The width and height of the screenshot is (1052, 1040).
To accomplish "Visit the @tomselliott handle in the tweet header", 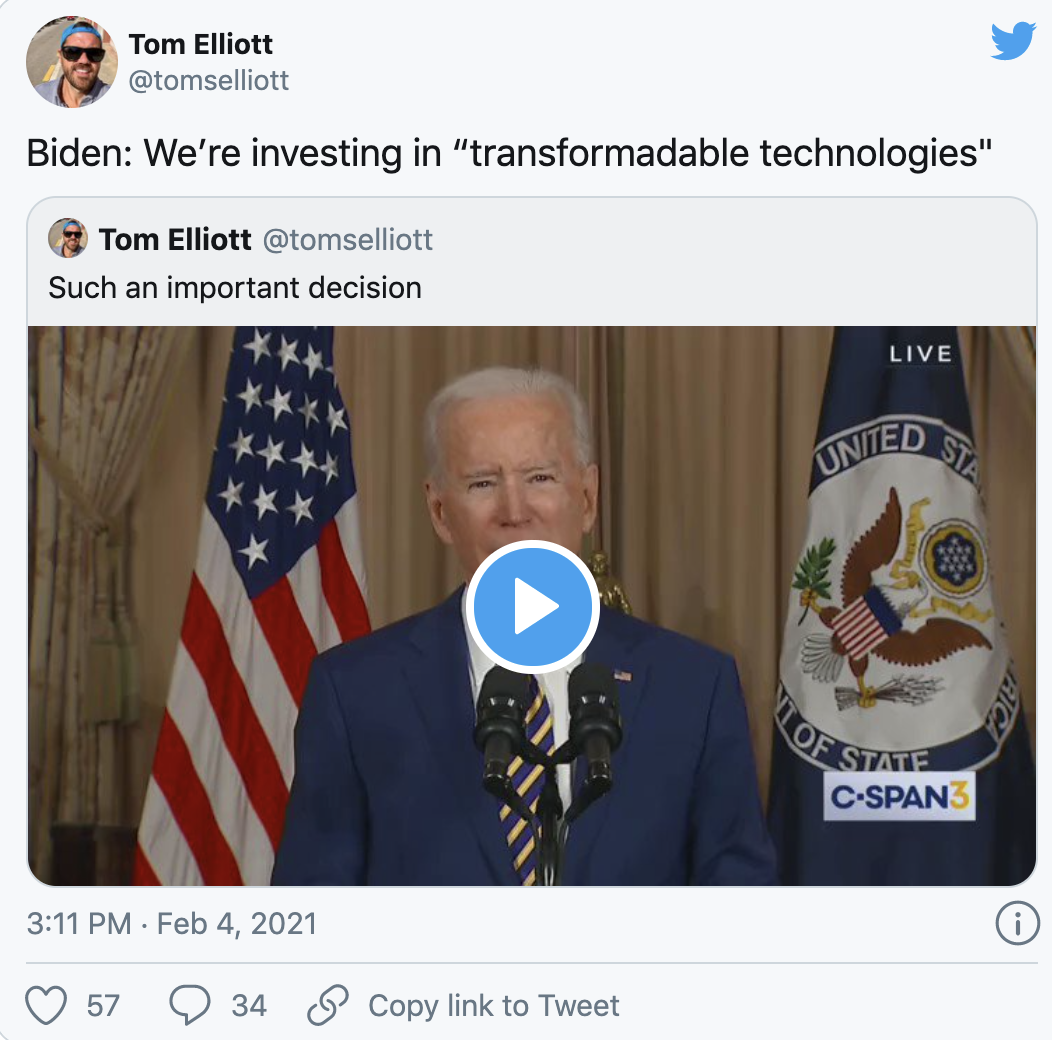I will tap(209, 81).
